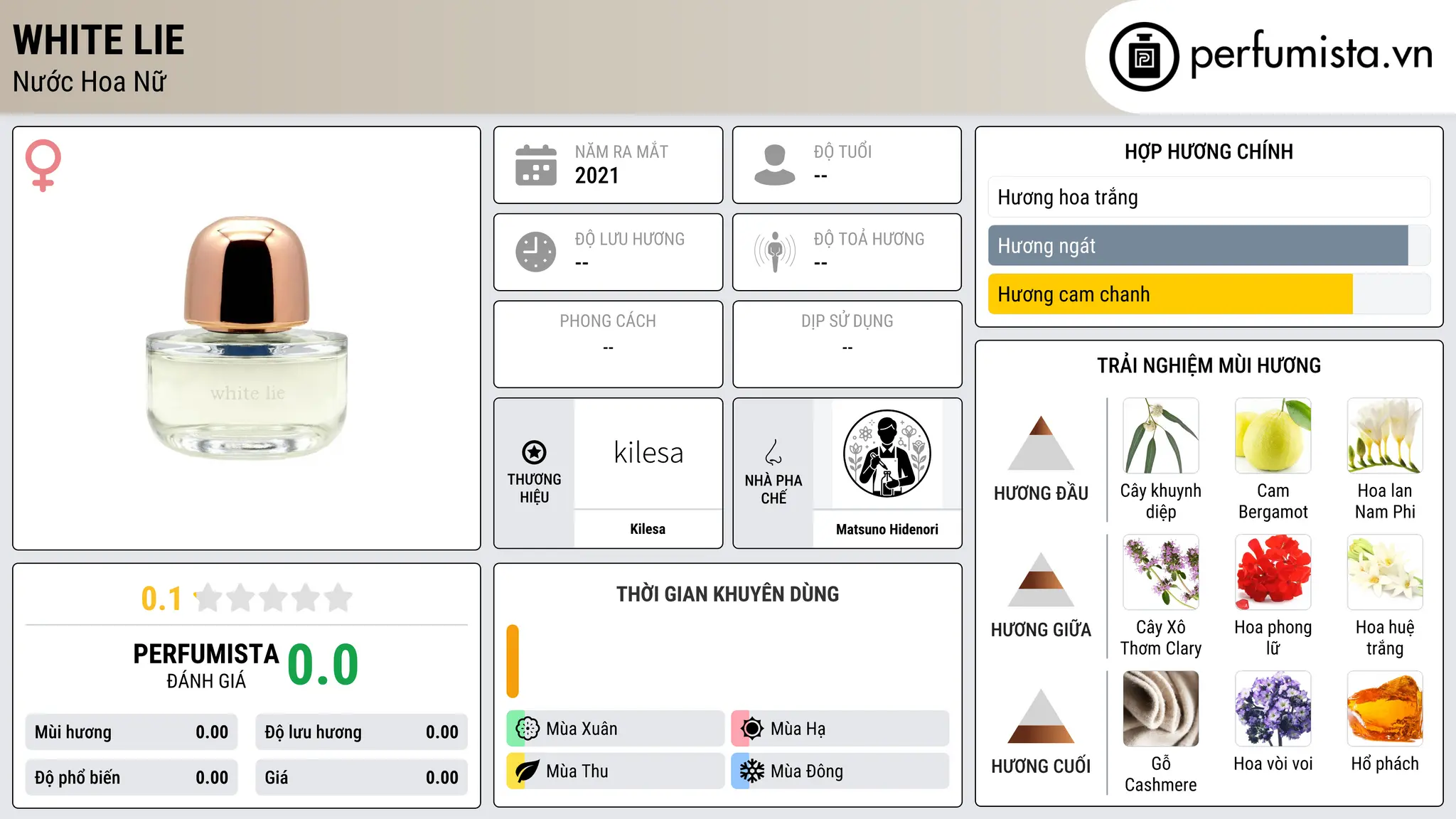Image resolution: width=1456 pixels, height=819 pixels.
Task: Click the Hương đầu pyramid icon
Action: point(1041,442)
